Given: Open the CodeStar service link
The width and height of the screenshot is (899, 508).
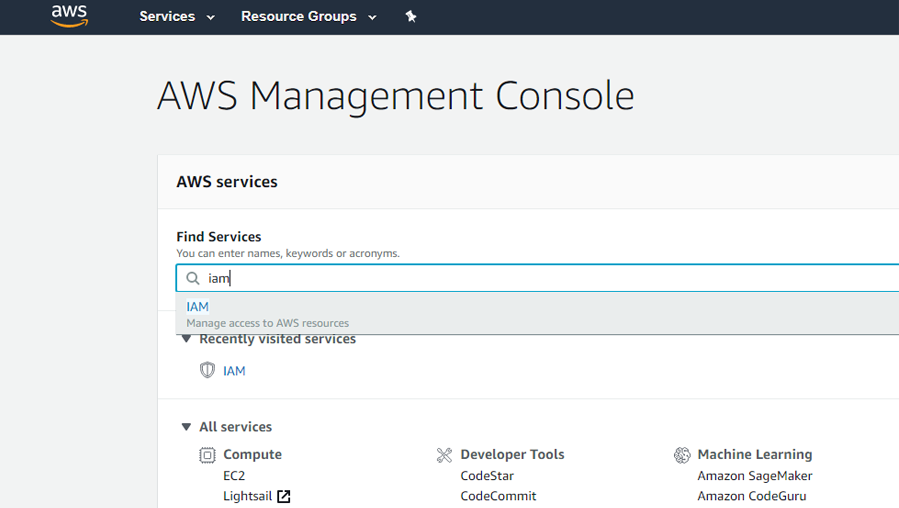Looking at the screenshot, I should (x=487, y=476).
